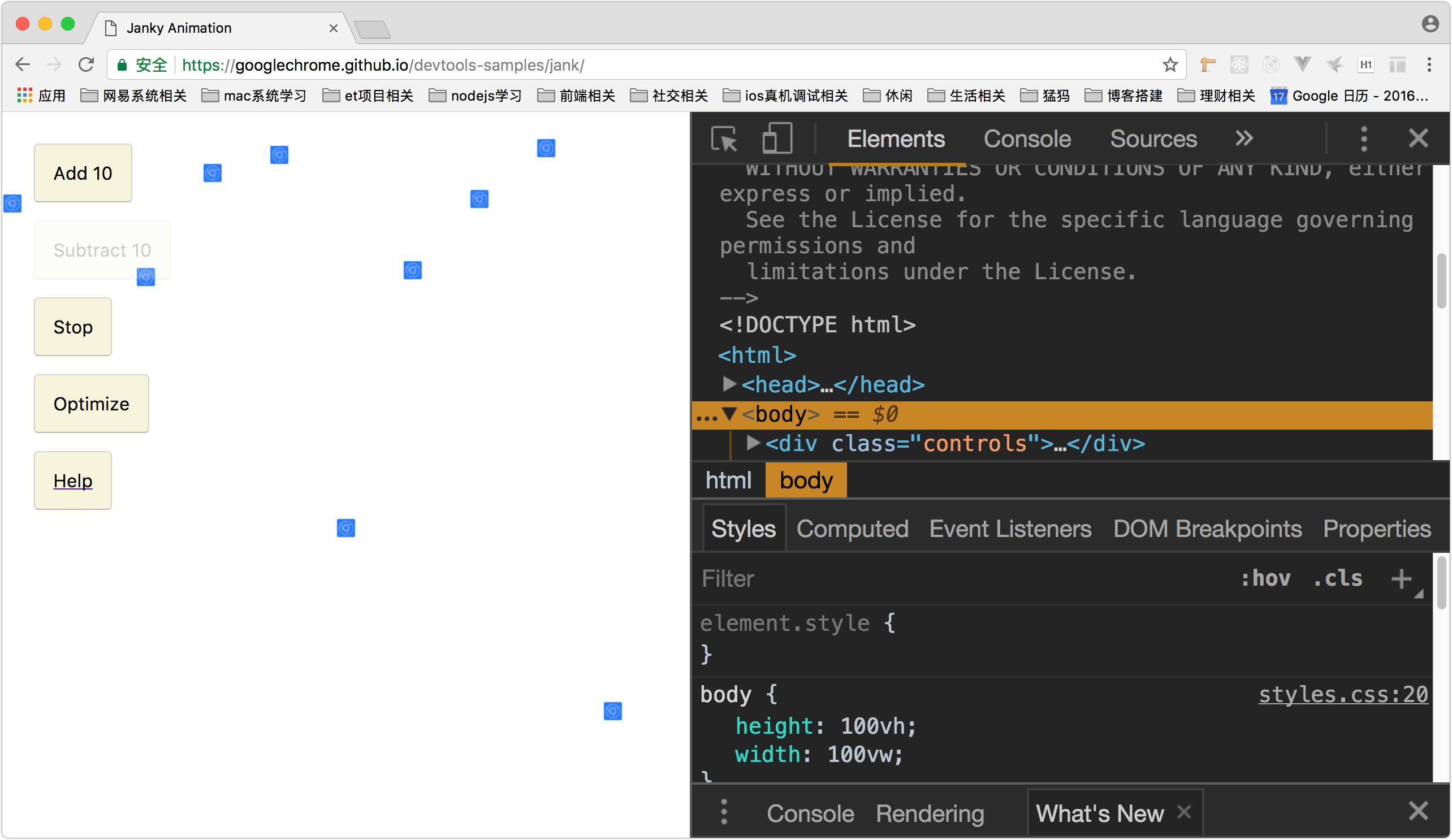Click the new style rule plus icon
Image resolution: width=1452 pixels, height=840 pixels.
pos(1401,578)
